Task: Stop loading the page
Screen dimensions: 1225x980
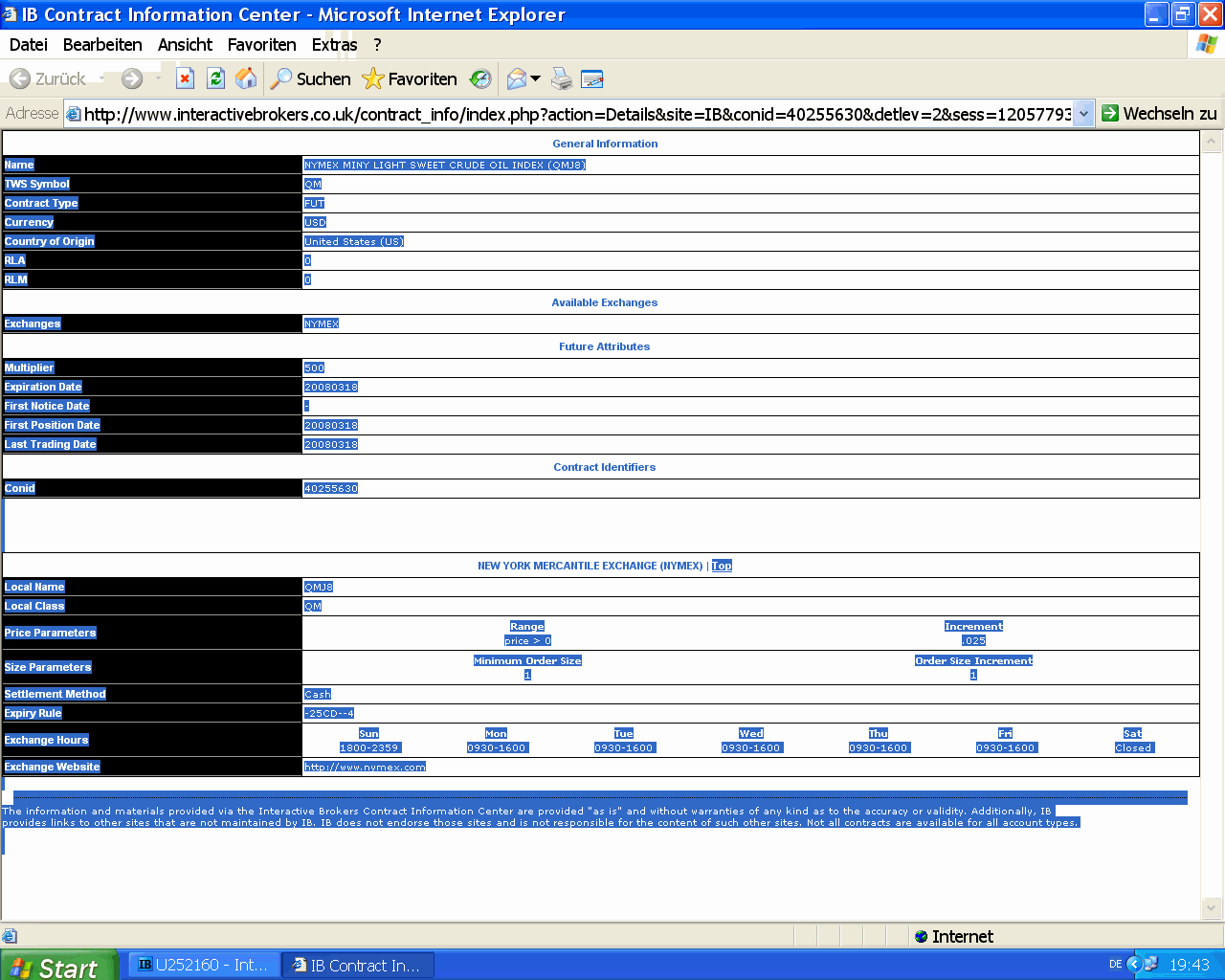Action: click(x=186, y=78)
